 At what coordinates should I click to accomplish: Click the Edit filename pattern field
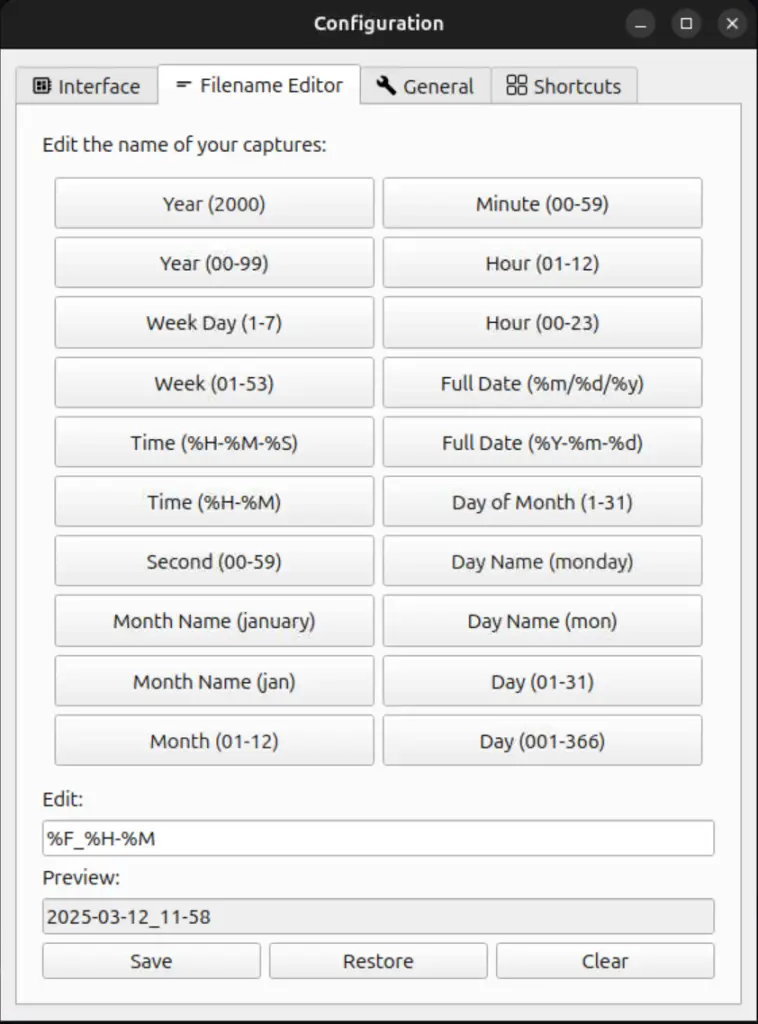click(378, 838)
